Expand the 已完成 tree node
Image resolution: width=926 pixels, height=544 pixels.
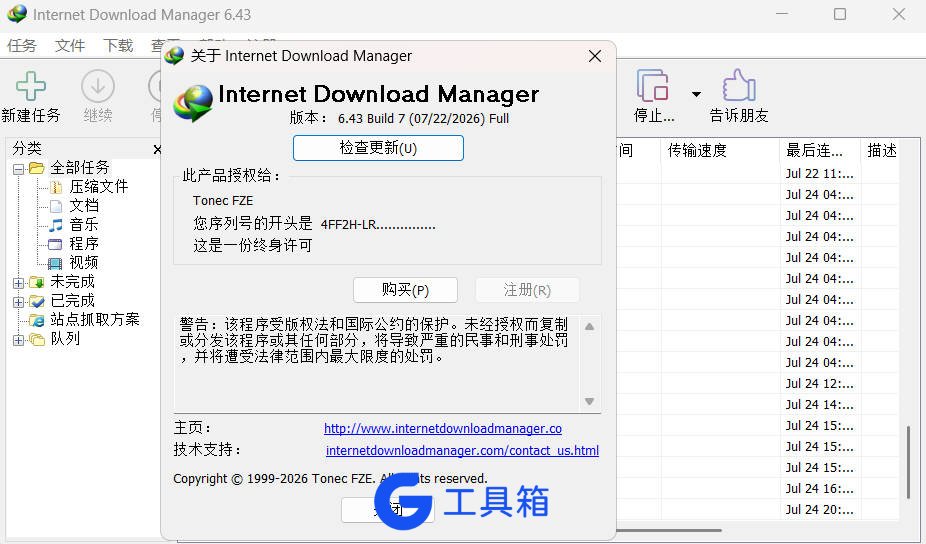pyautogui.click(x=18, y=302)
